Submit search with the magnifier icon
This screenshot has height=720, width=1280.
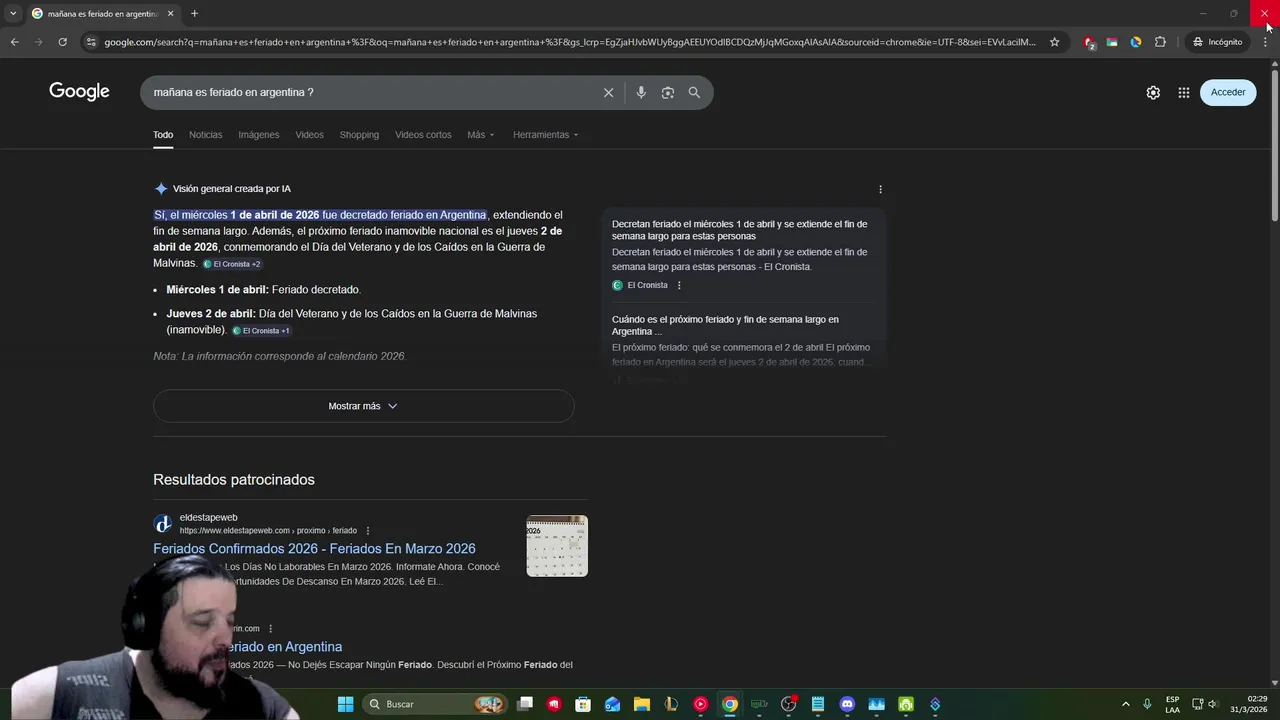(694, 92)
